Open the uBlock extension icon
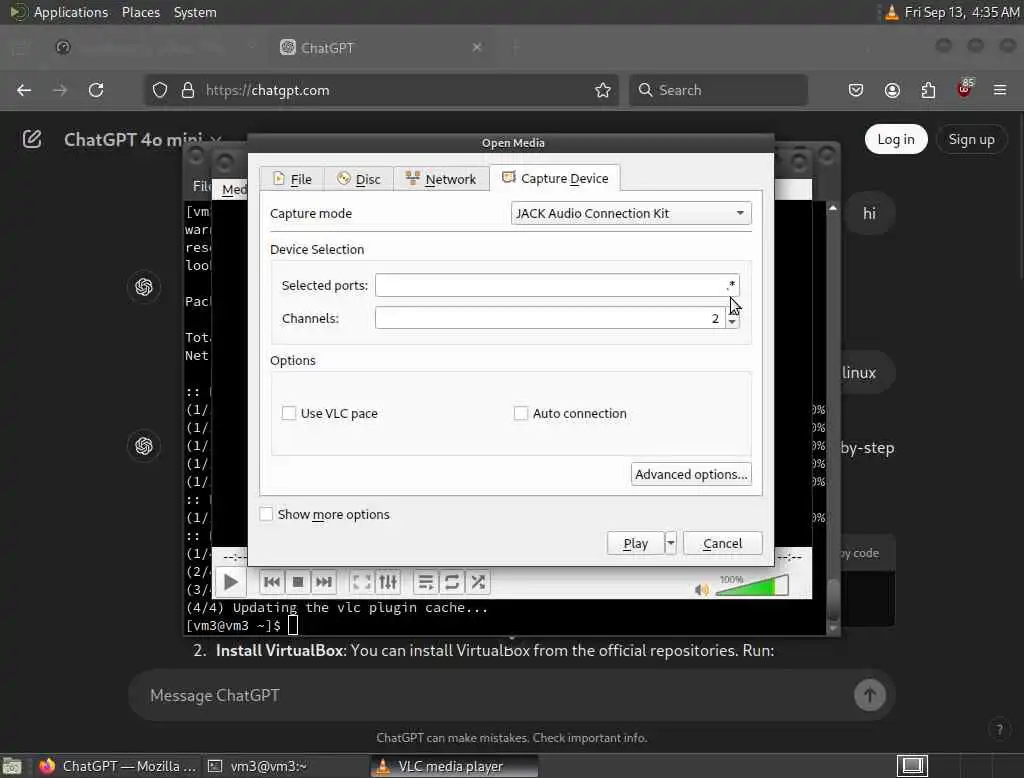1024x778 pixels. pos(965,89)
